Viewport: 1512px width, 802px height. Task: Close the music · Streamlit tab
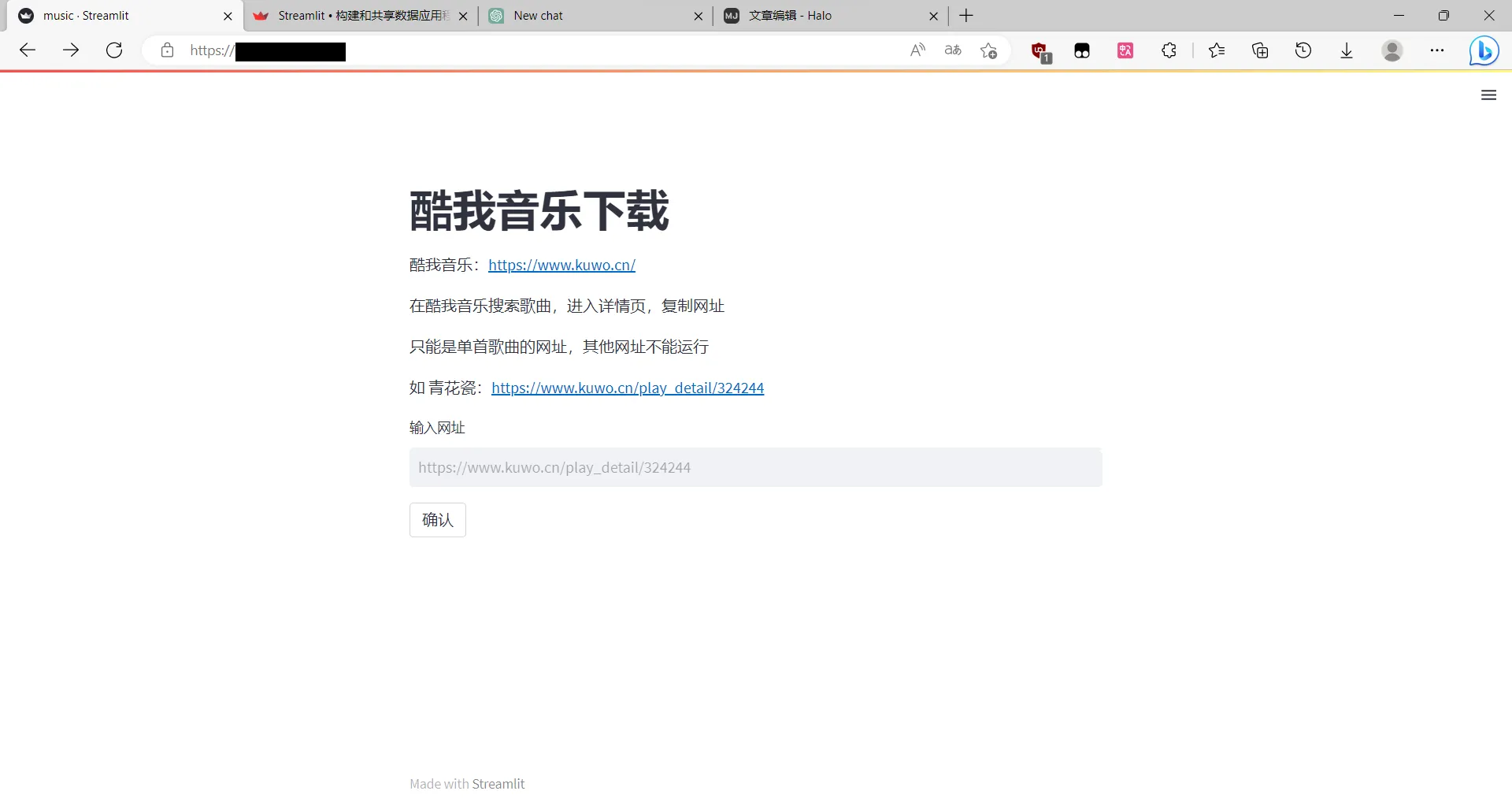228,16
